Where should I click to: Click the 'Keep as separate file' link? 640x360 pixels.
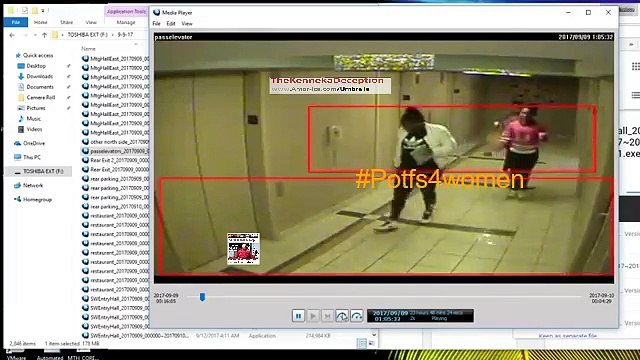(x=567, y=336)
